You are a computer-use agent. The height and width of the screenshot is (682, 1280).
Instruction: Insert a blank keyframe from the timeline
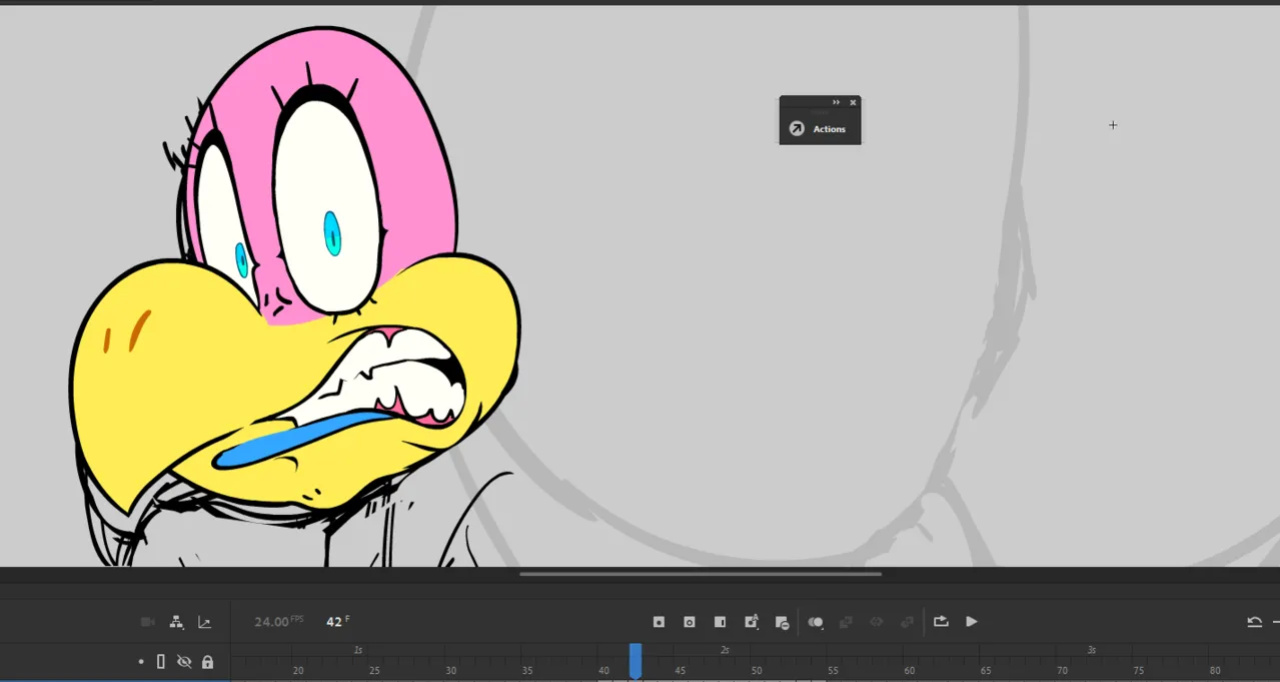click(x=689, y=622)
